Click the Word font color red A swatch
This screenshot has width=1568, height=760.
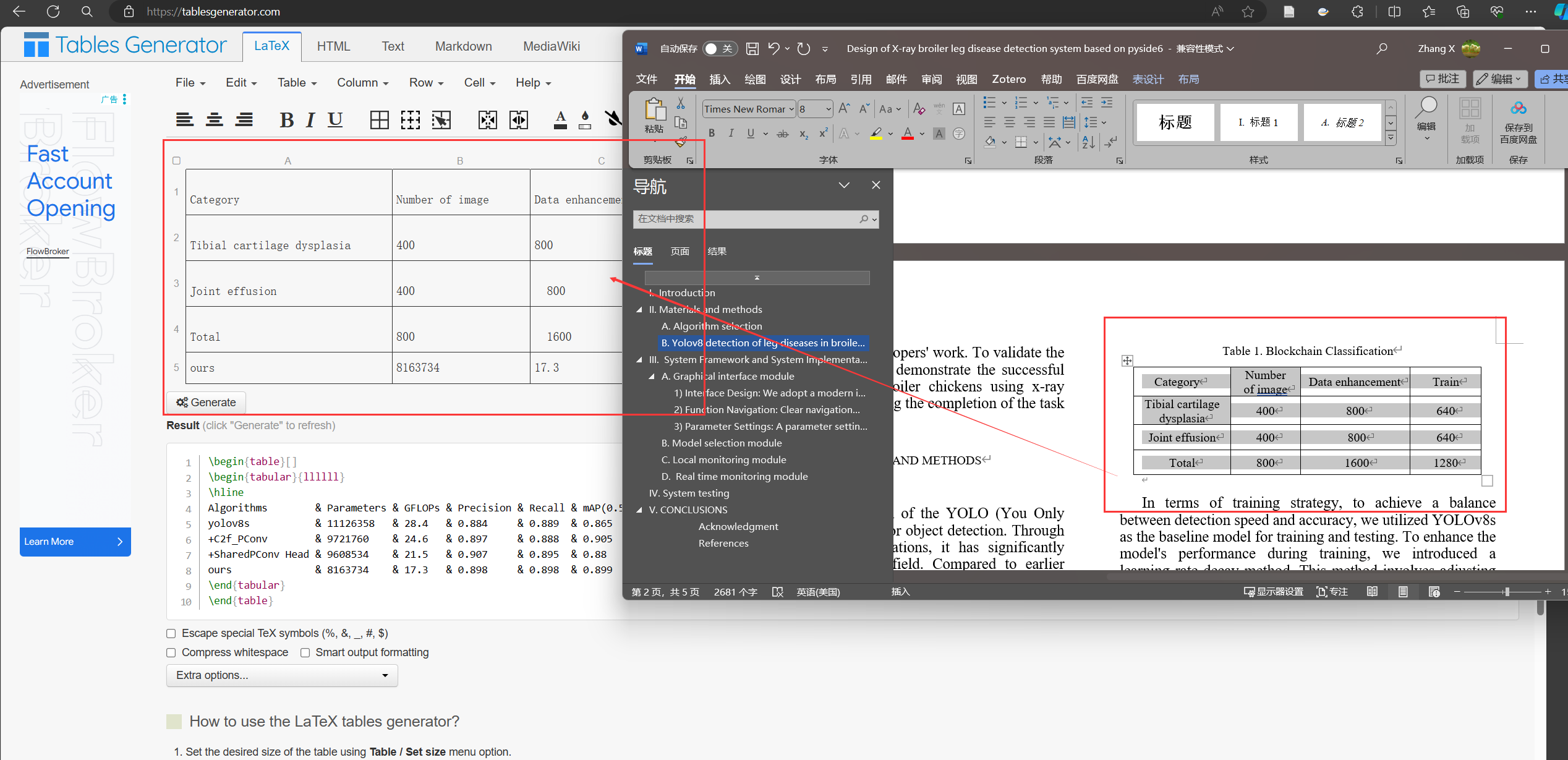pos(907,133)
